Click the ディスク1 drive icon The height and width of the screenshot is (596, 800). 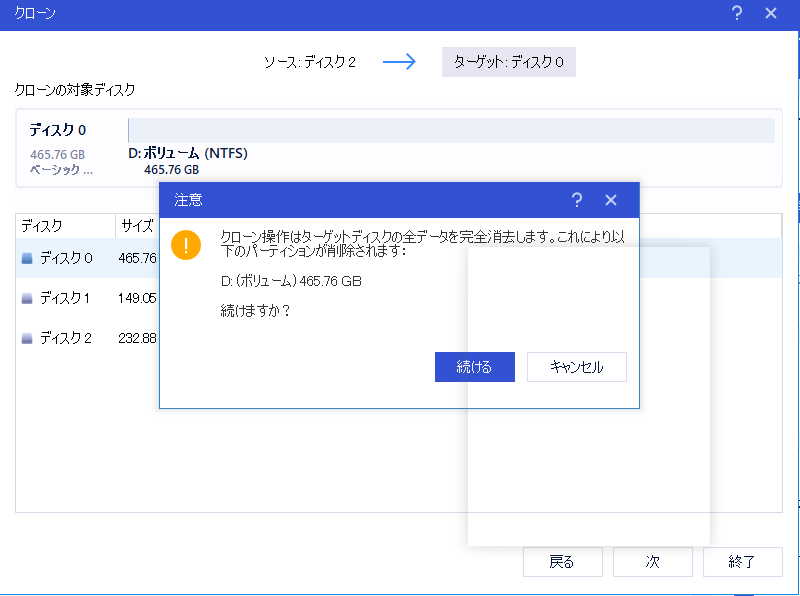(28, 297)
